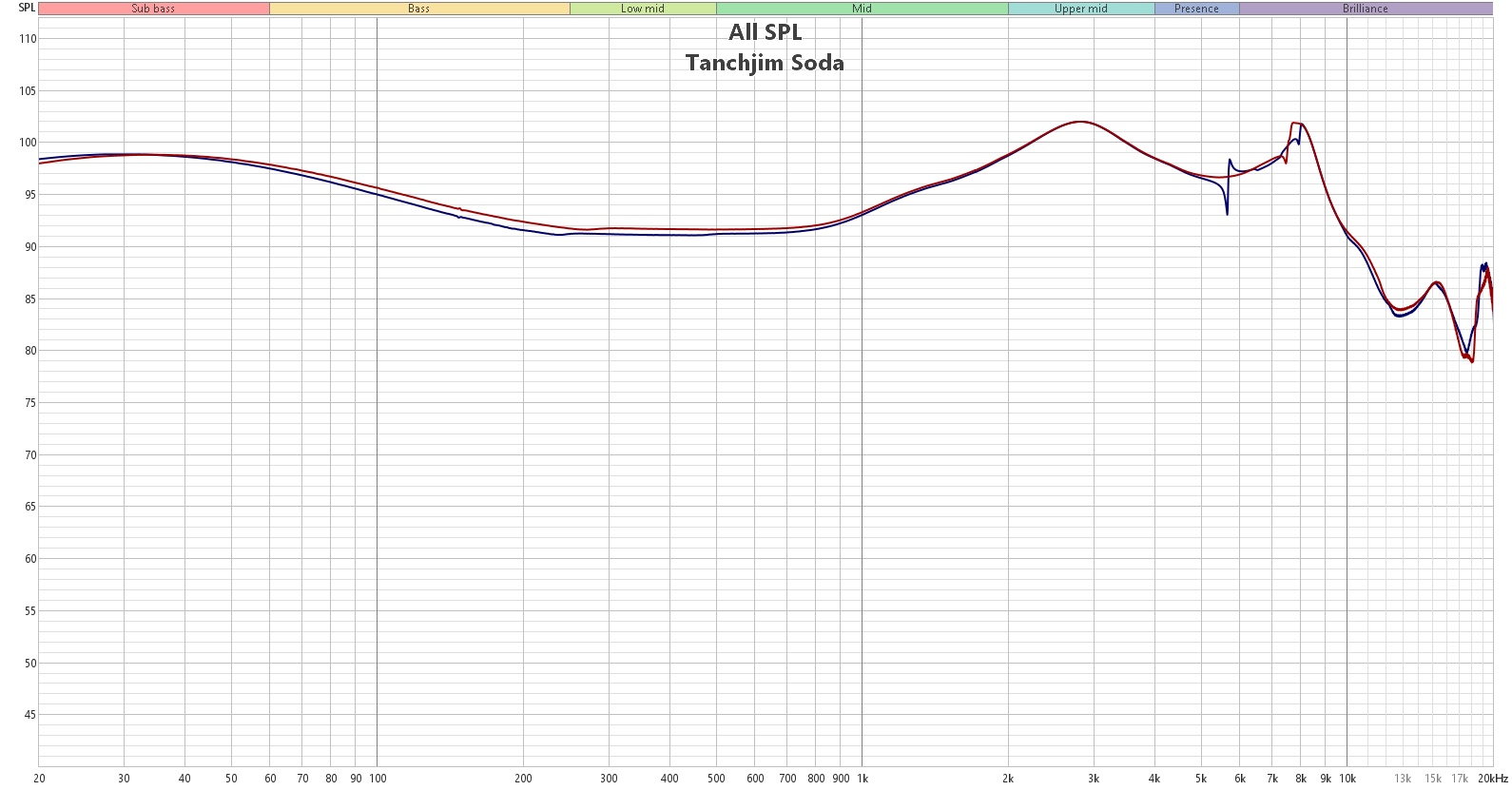Click the 45 value on SPL axis
Viewport: 1512px width, 790px height.
tap(30, 715)
